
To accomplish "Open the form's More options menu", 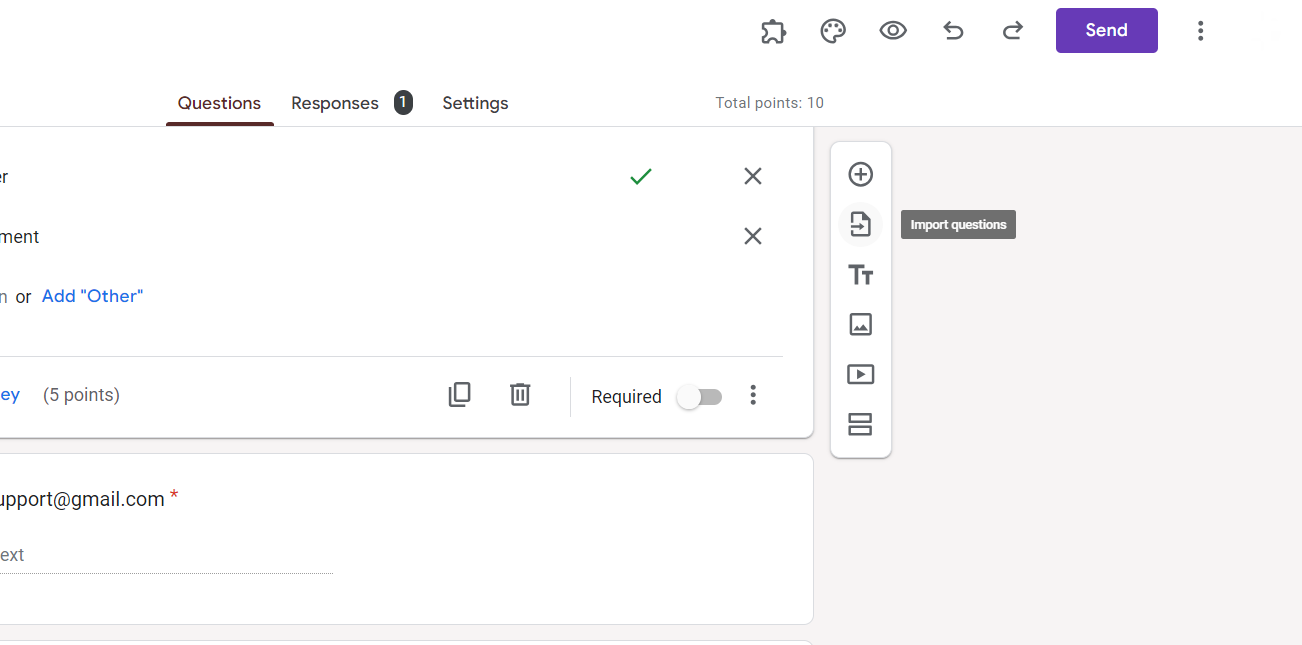I will pyautogui.click(x=1200, y=31).
